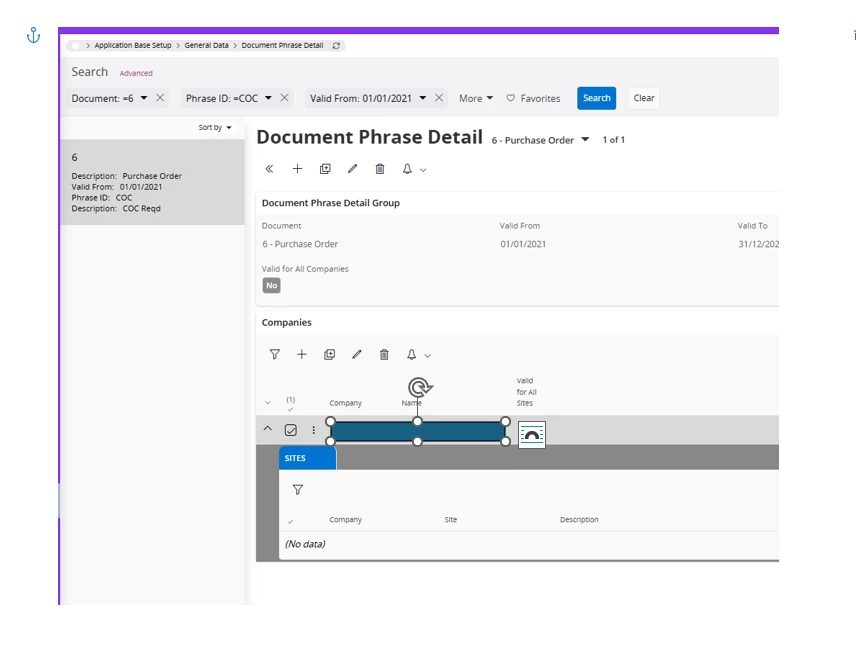Click the blue Search button
This screenshot has width=856, height=660.
pyautogui.click(x=596, y=98)
